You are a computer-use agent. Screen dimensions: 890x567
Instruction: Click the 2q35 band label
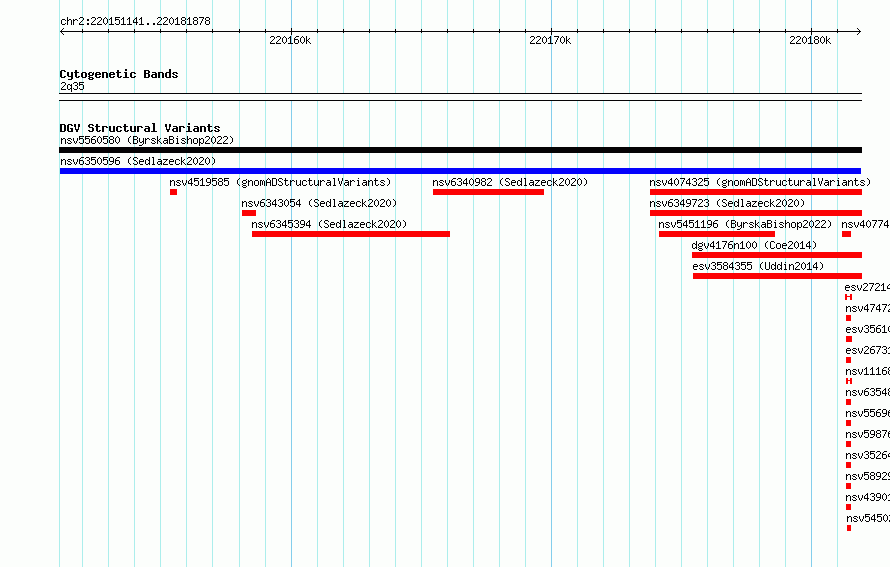pos(72,86)
